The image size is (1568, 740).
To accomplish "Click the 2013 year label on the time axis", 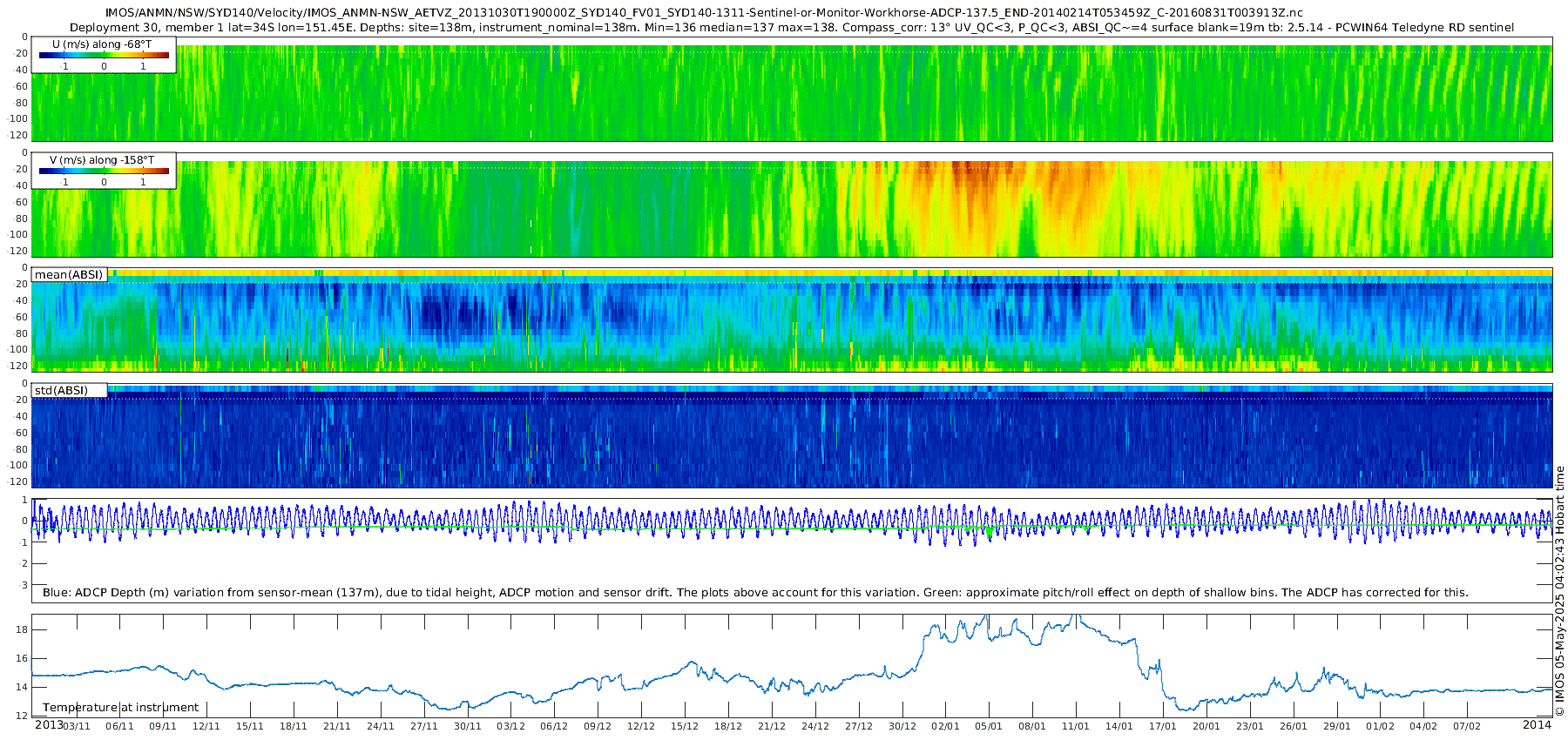I will click(x=49, y=725).
